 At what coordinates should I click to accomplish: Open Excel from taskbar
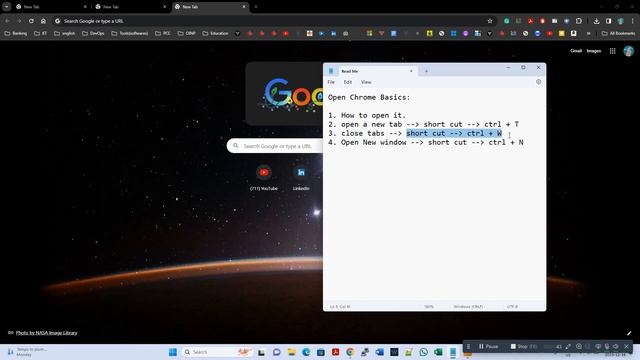coord(438,352)
